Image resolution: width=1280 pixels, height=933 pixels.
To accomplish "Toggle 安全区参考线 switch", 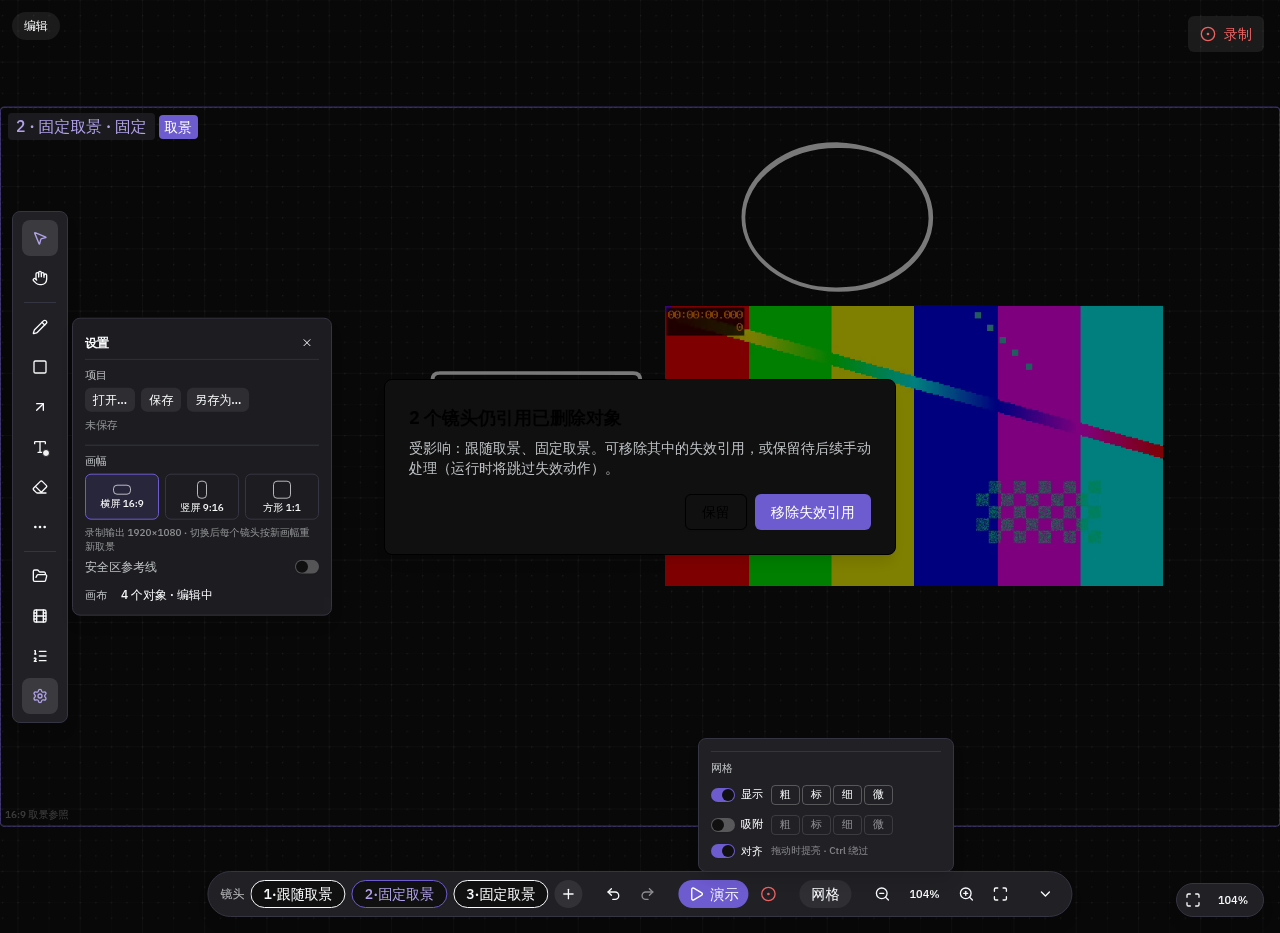I will [x=307, y=567].
